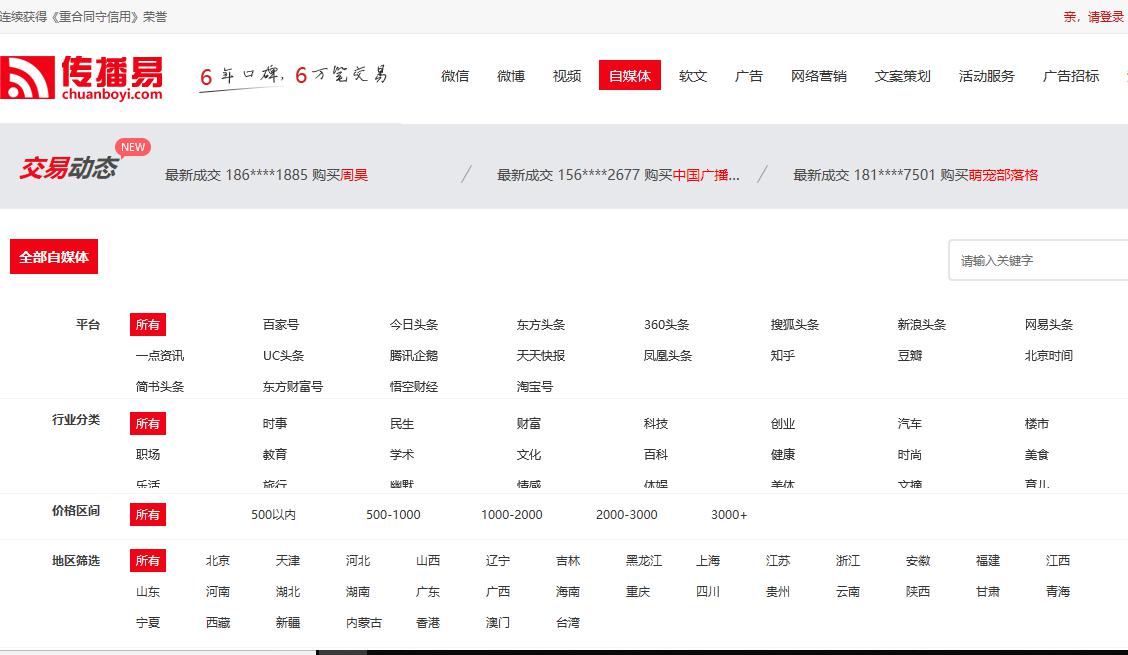This screenshot has height=655, width=1128.
Task: Click the 全部自媒体 button
Action: [54, 257]
